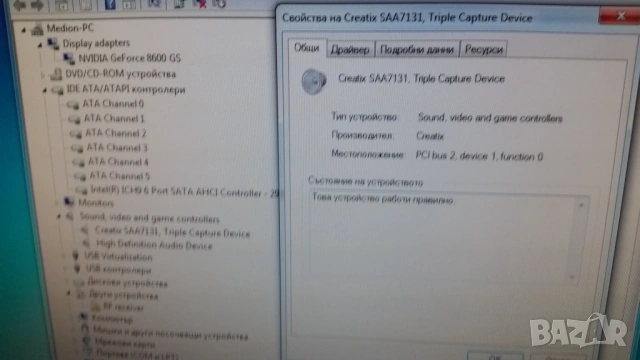The image size is (640, 360).
Task: Click the DVD/CD-ROM drive category icon
Action: pos(56,74)
